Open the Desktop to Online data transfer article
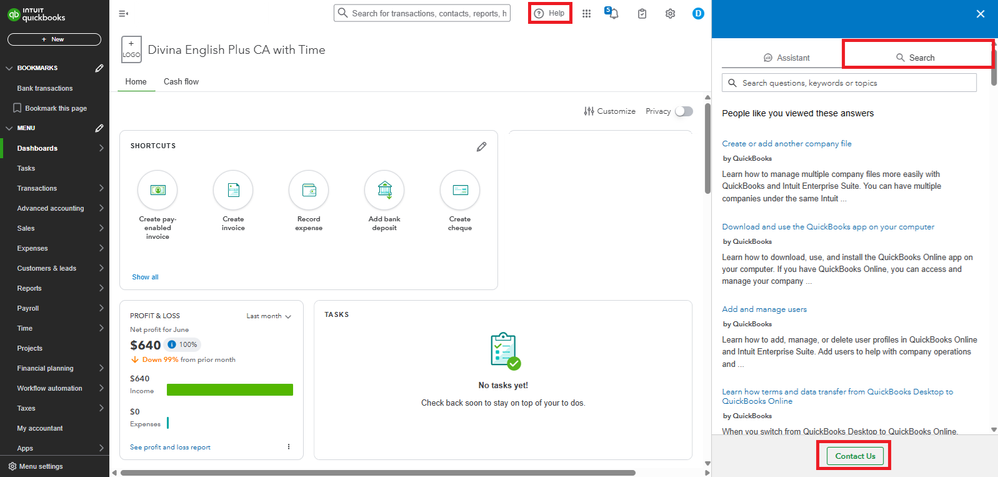998x477 pixels. [x=838, y=397]
